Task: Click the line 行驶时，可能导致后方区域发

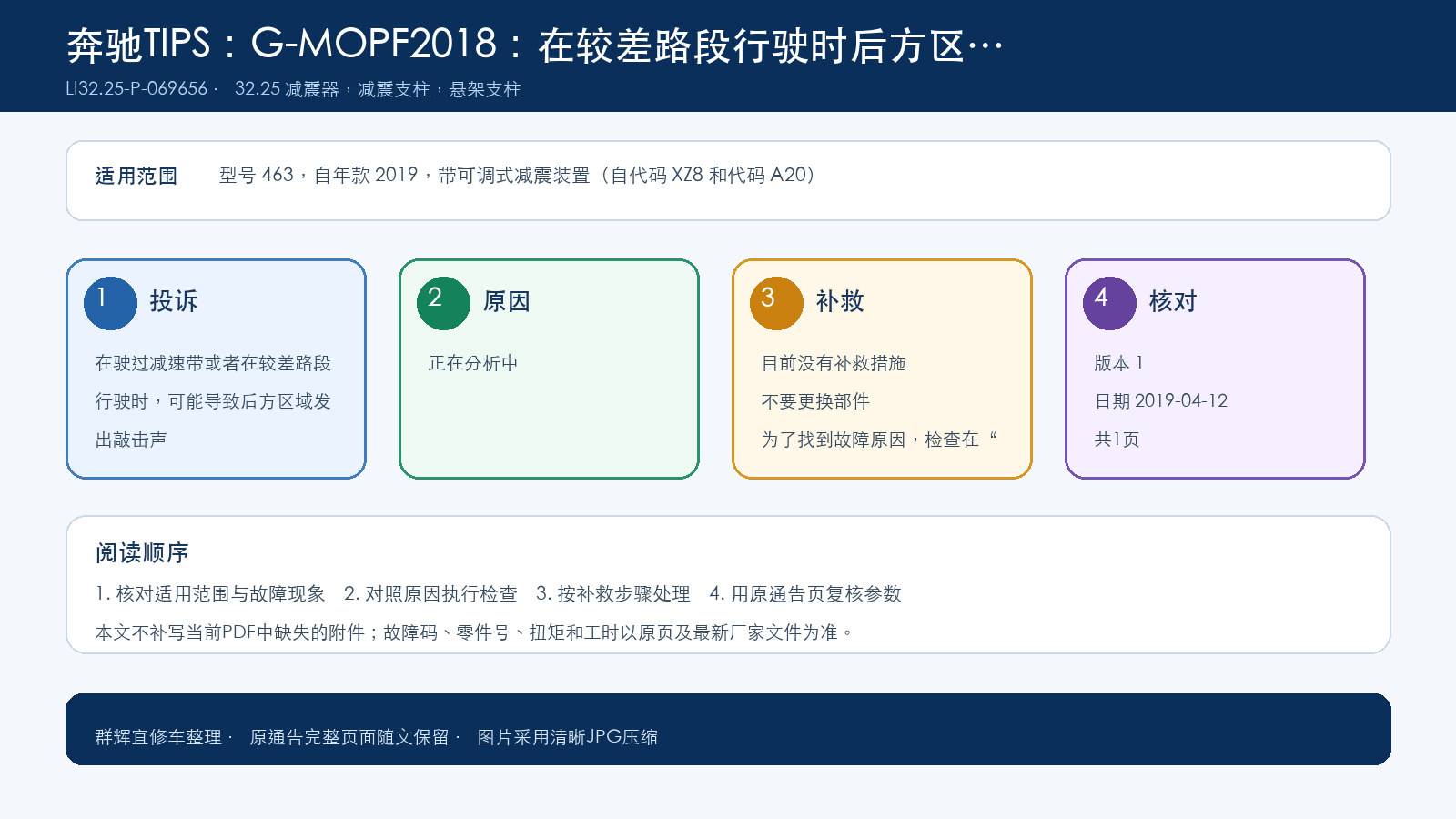Action: click(213, 401)
